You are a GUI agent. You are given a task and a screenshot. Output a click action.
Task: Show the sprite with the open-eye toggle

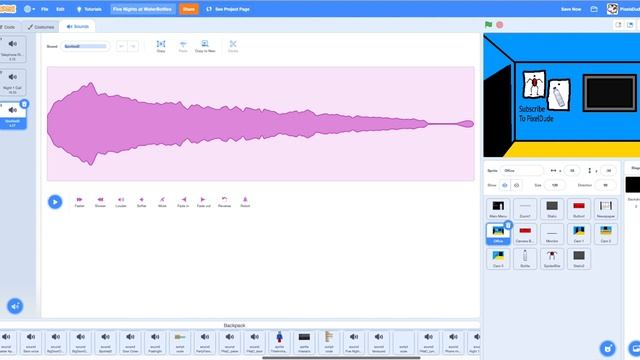pos(505,185)
